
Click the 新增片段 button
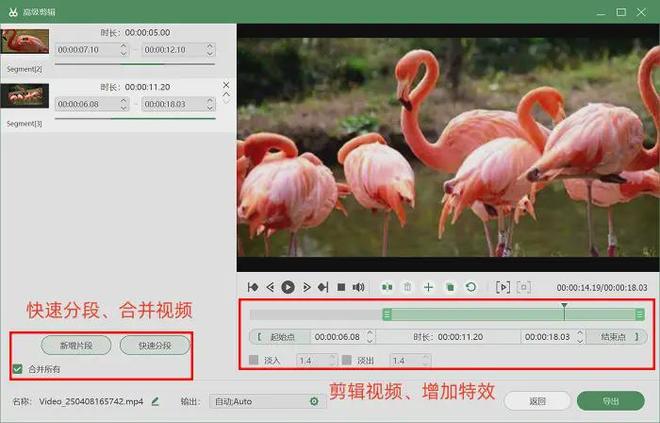click(76, 346)
